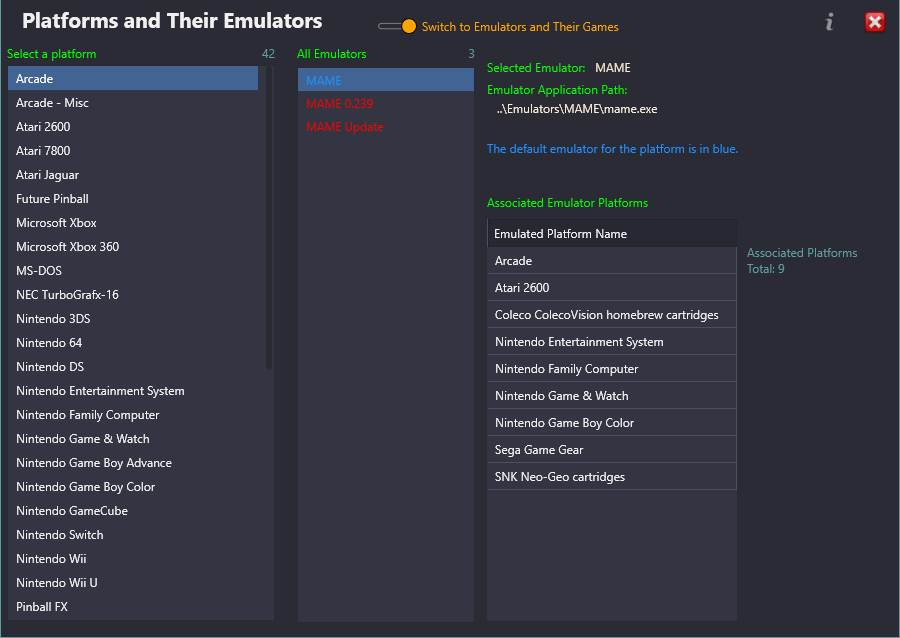Select Arcade - Misc platform
Screen dimensions: 900x638
133,103
